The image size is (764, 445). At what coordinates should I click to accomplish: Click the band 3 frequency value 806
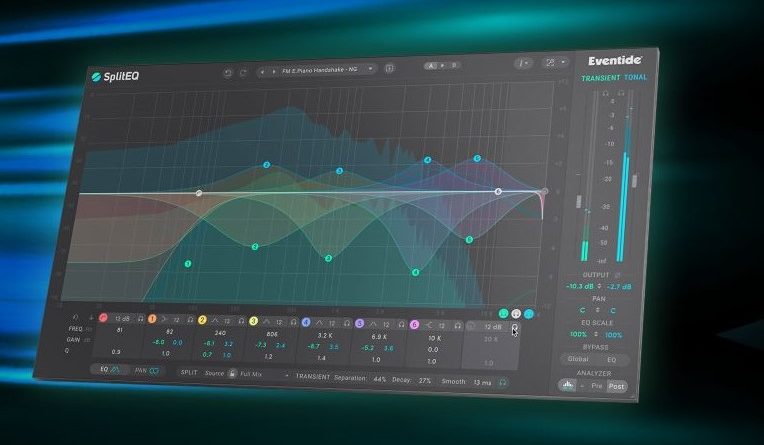[x=272, y=334]
